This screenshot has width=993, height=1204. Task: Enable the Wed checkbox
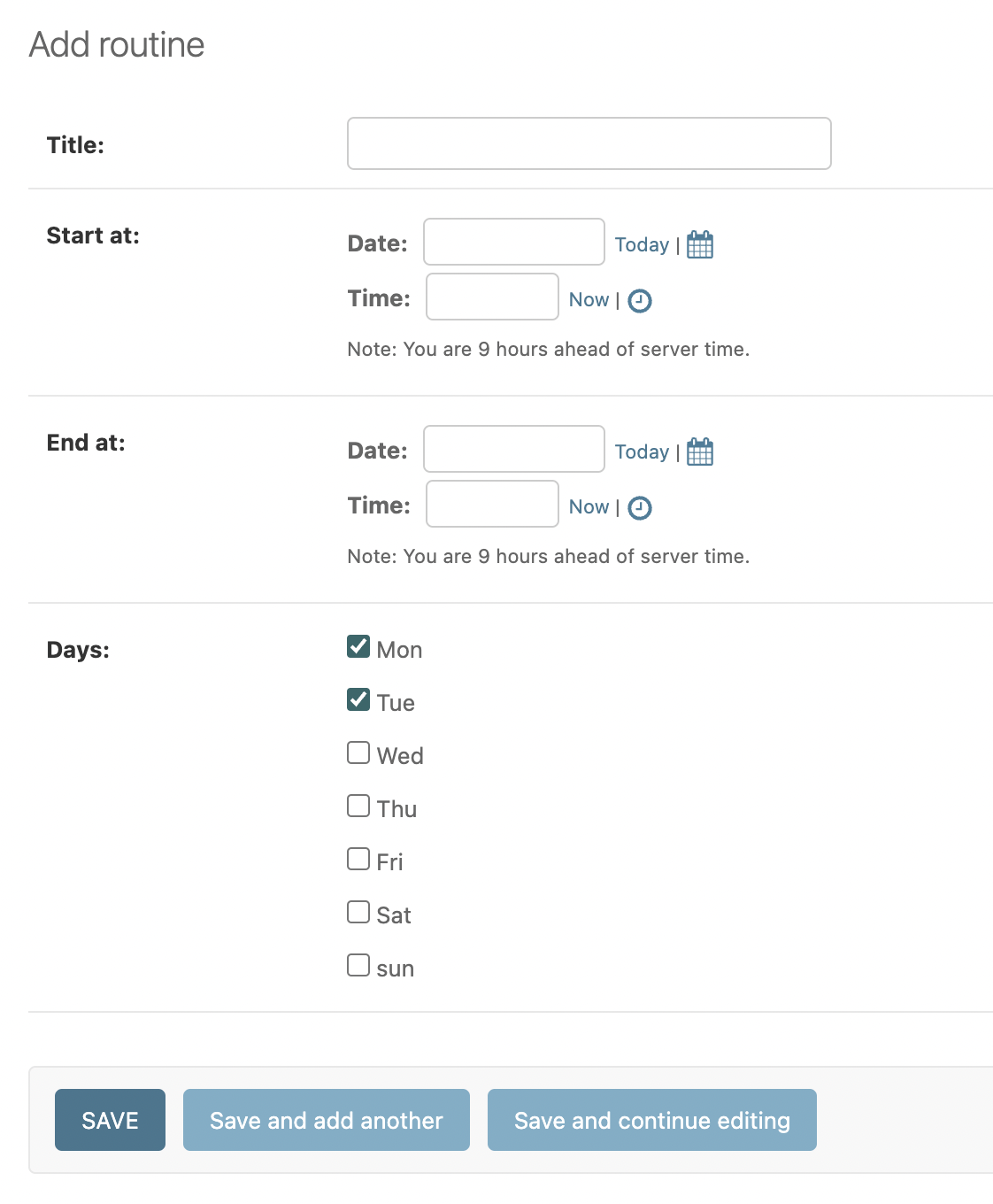point(358,752)
